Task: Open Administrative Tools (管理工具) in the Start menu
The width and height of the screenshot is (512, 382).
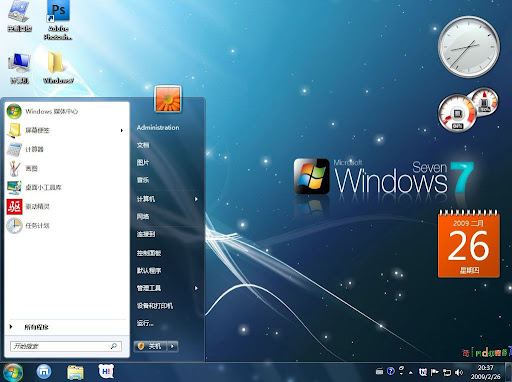Action: [x=149, y=288]
